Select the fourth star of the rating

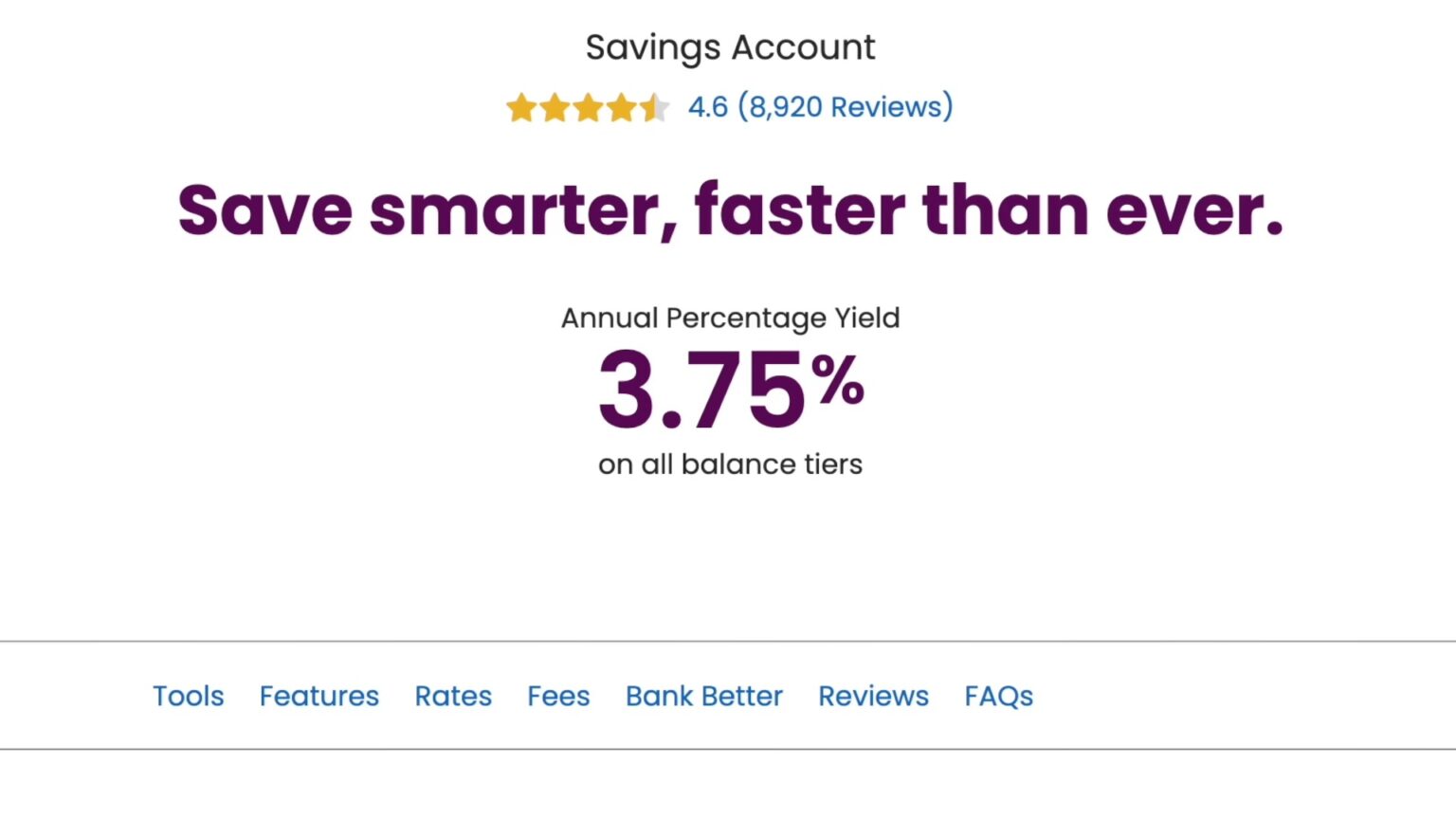[621, 108]
